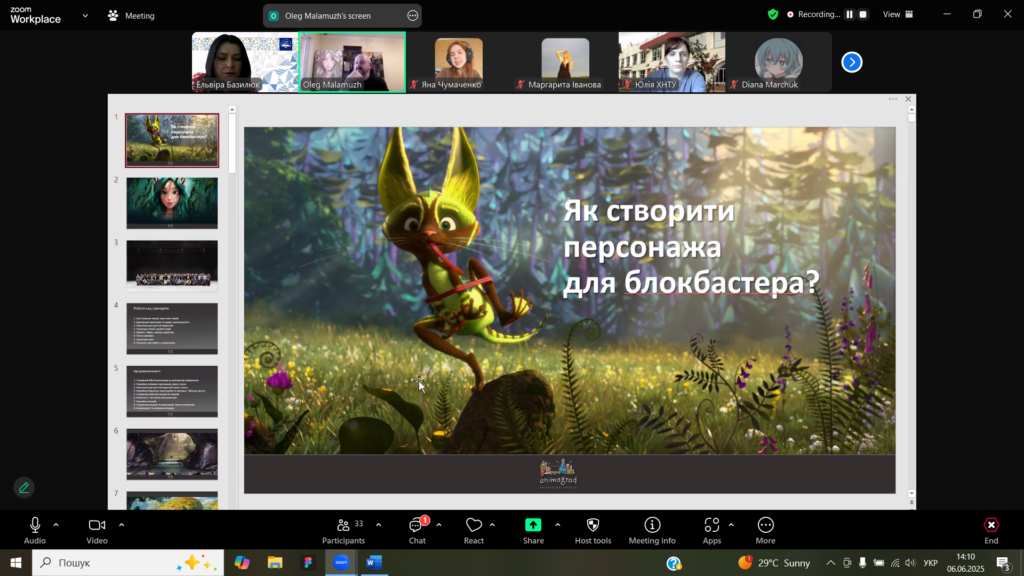
Task: Open clock and date 14:10
Action: point(965,562)
